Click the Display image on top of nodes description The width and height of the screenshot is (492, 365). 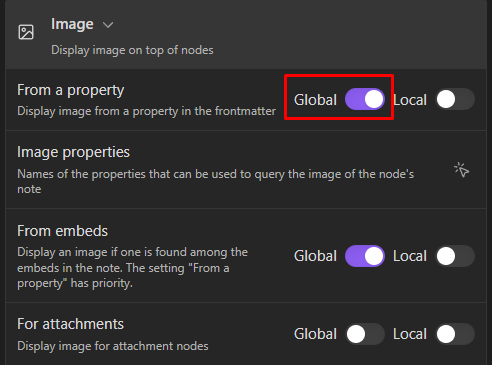click(132, 50)
